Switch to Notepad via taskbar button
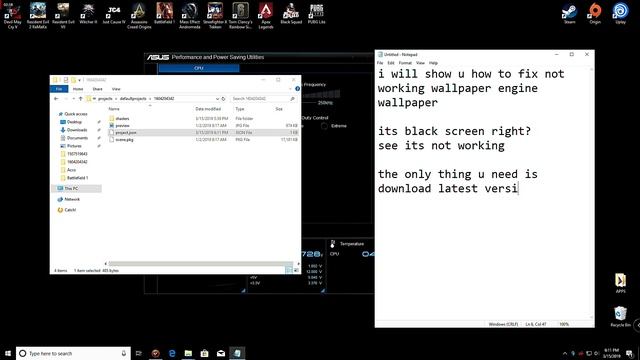Viewport: 640px width, 360px height. [x=237, y=353]
